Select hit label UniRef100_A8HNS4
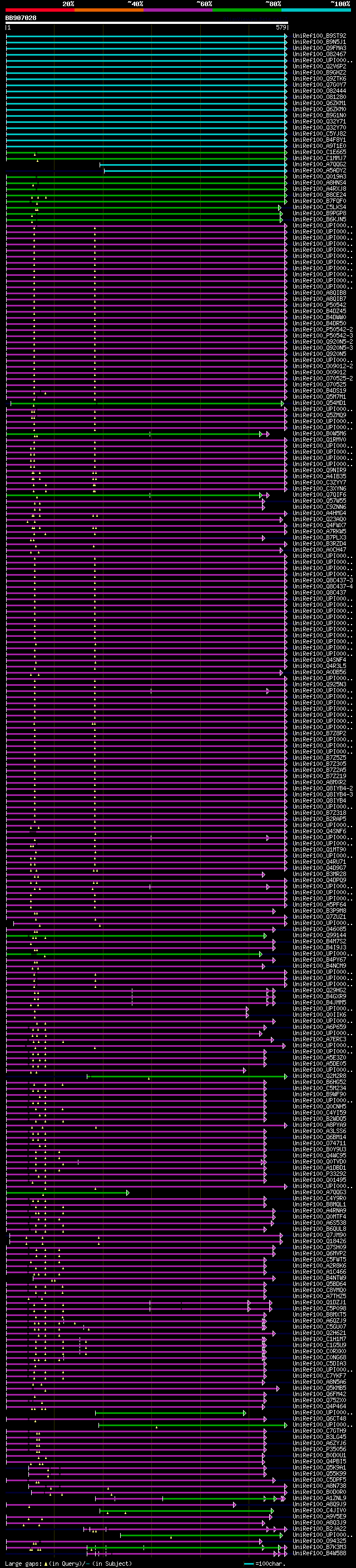The height and width of the screenshot is (1568, 356). point(319,182)
